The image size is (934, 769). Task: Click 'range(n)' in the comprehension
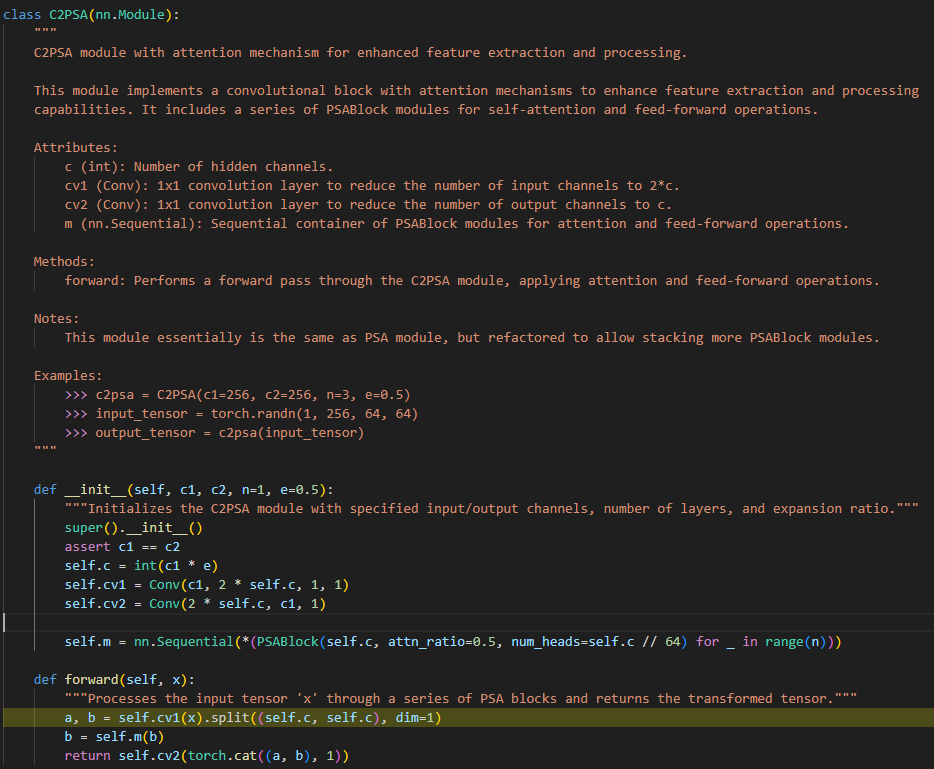click(x=795, y=642)
